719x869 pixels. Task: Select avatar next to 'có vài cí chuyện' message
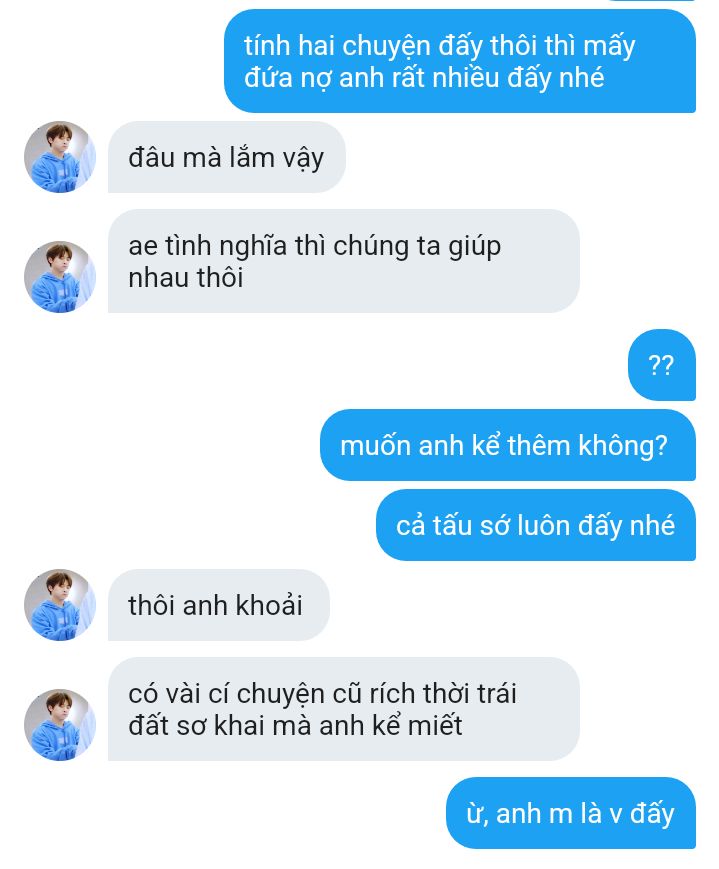60,724
